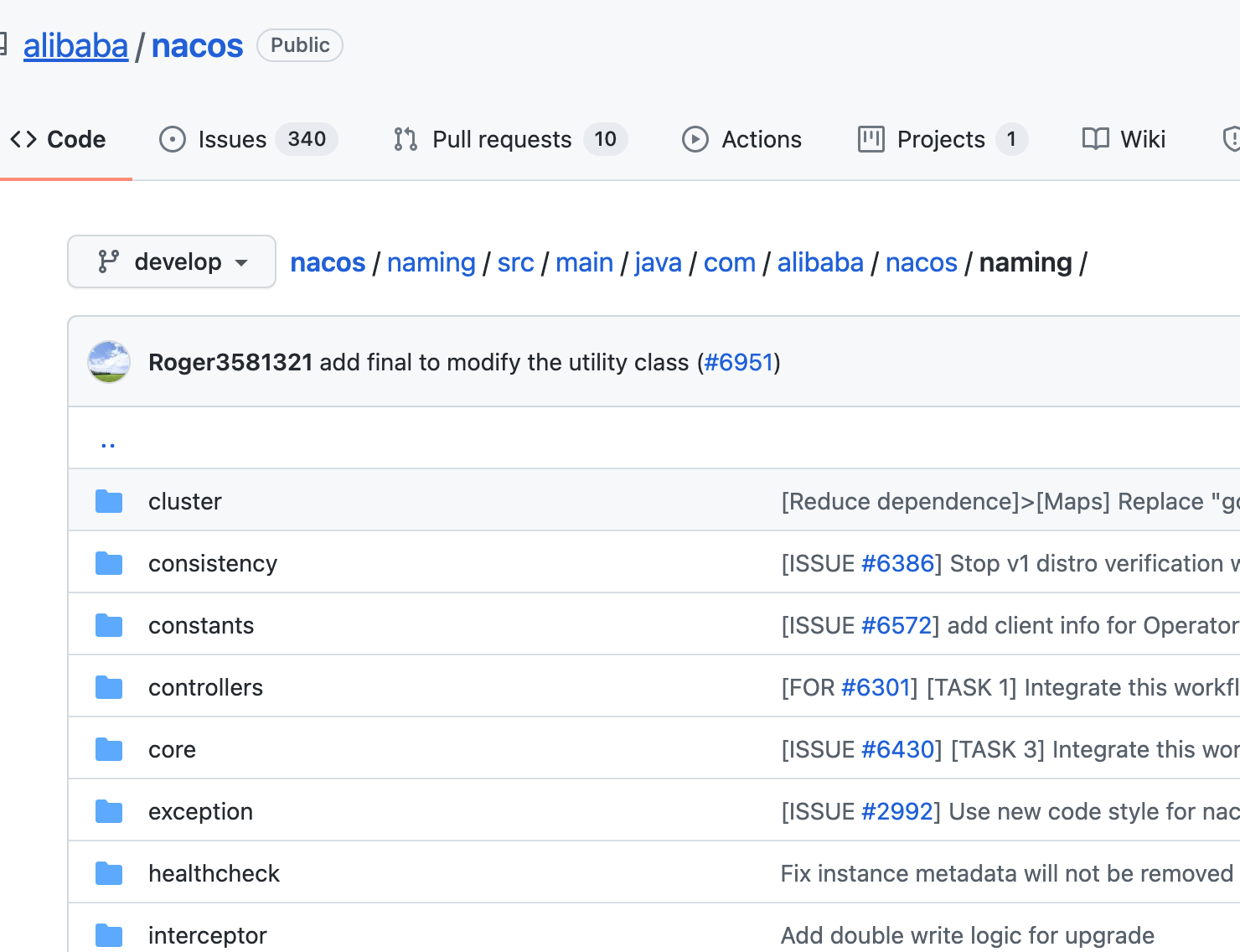Open the Wiki tab
This screenshot has width=1240, height=952.
1143,139
